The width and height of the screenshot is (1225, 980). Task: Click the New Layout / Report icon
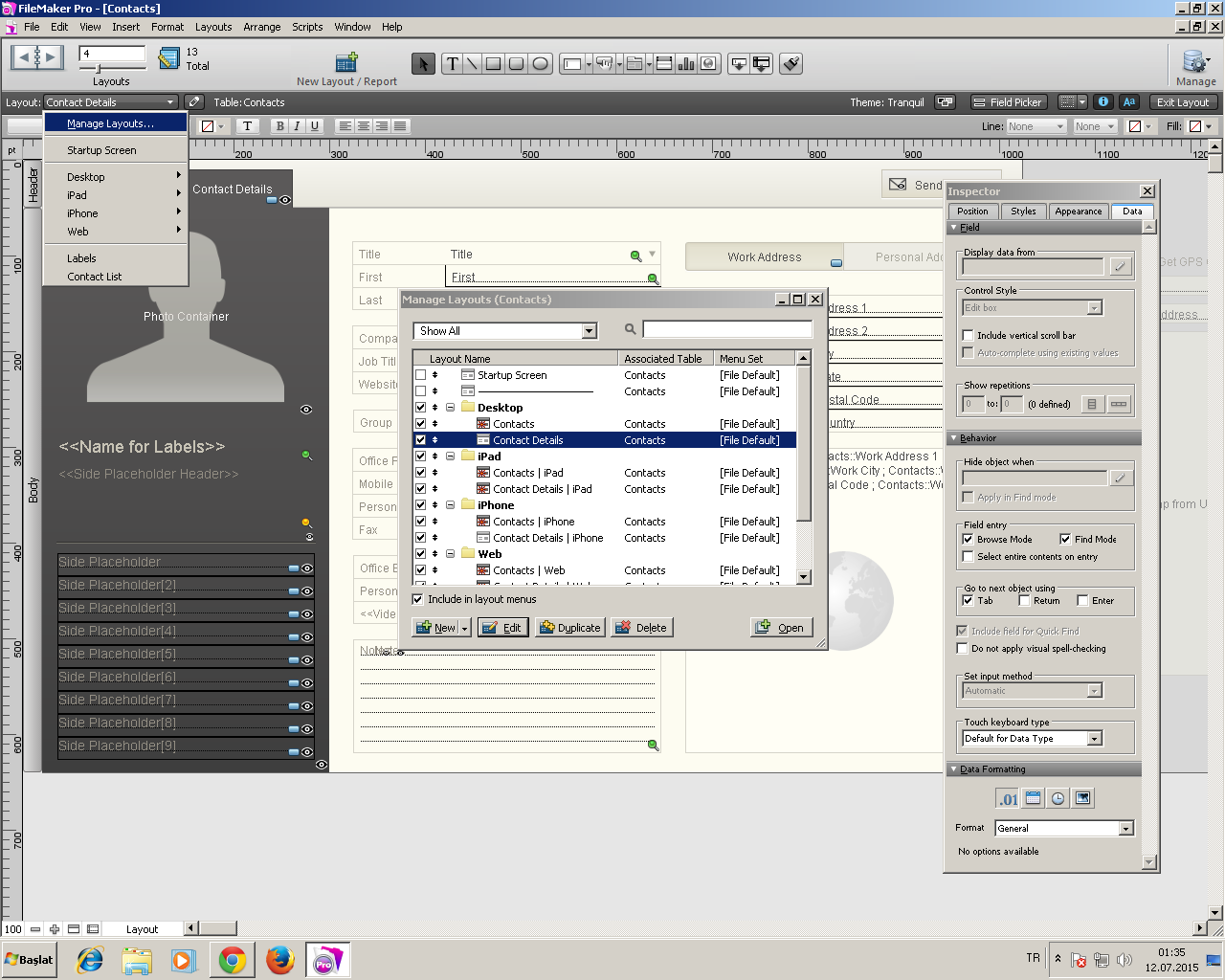tap(345, 64)
